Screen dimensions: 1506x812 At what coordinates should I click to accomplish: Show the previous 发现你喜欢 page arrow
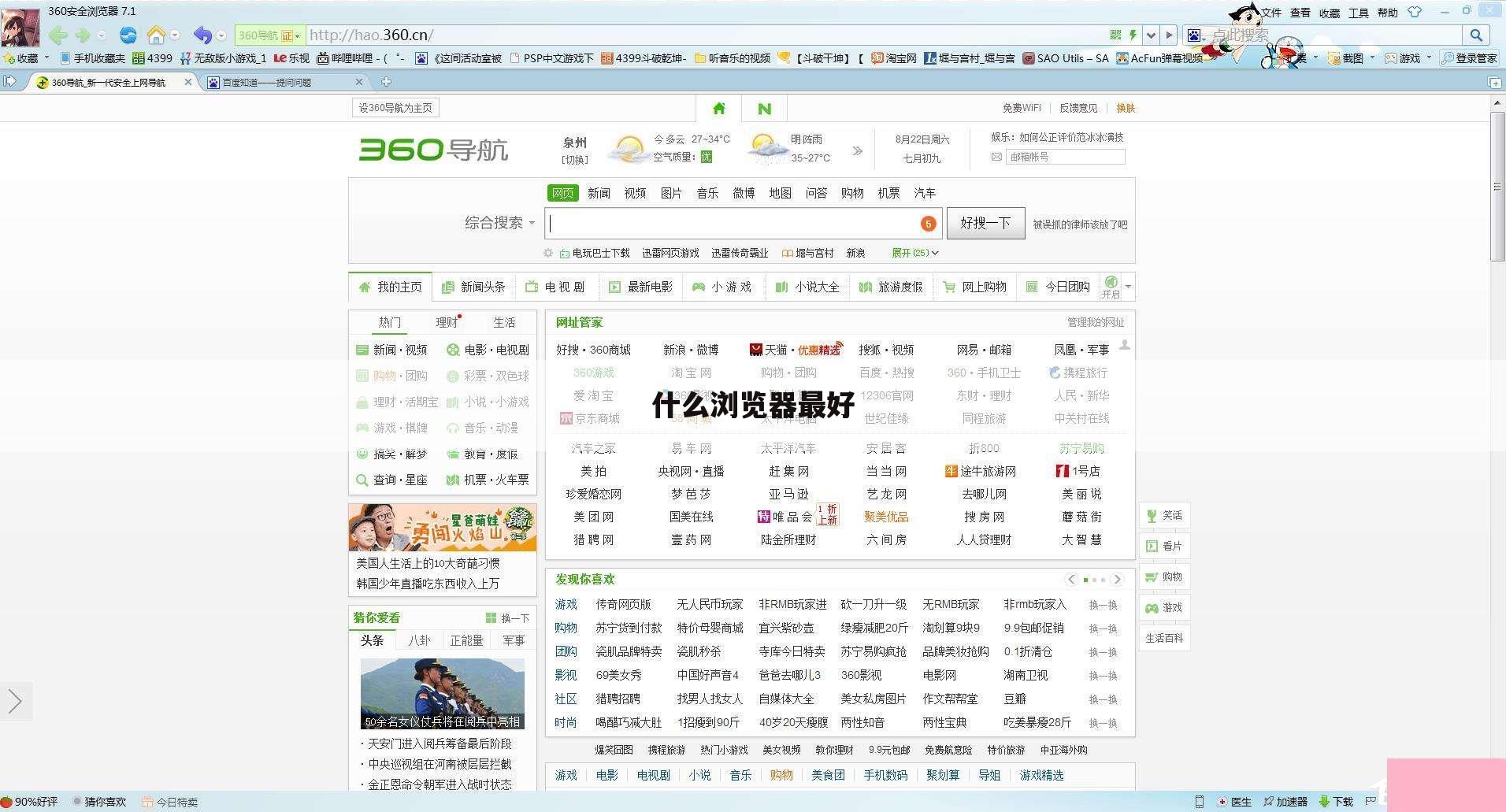click(x=1071, y=579)
